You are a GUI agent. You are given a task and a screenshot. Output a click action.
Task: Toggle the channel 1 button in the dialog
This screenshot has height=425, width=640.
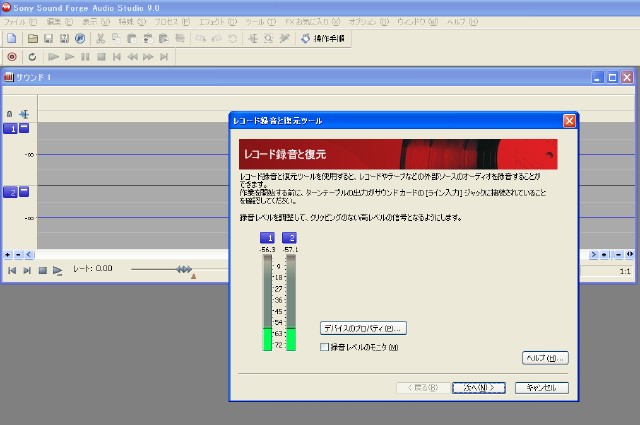coord(268,237)
